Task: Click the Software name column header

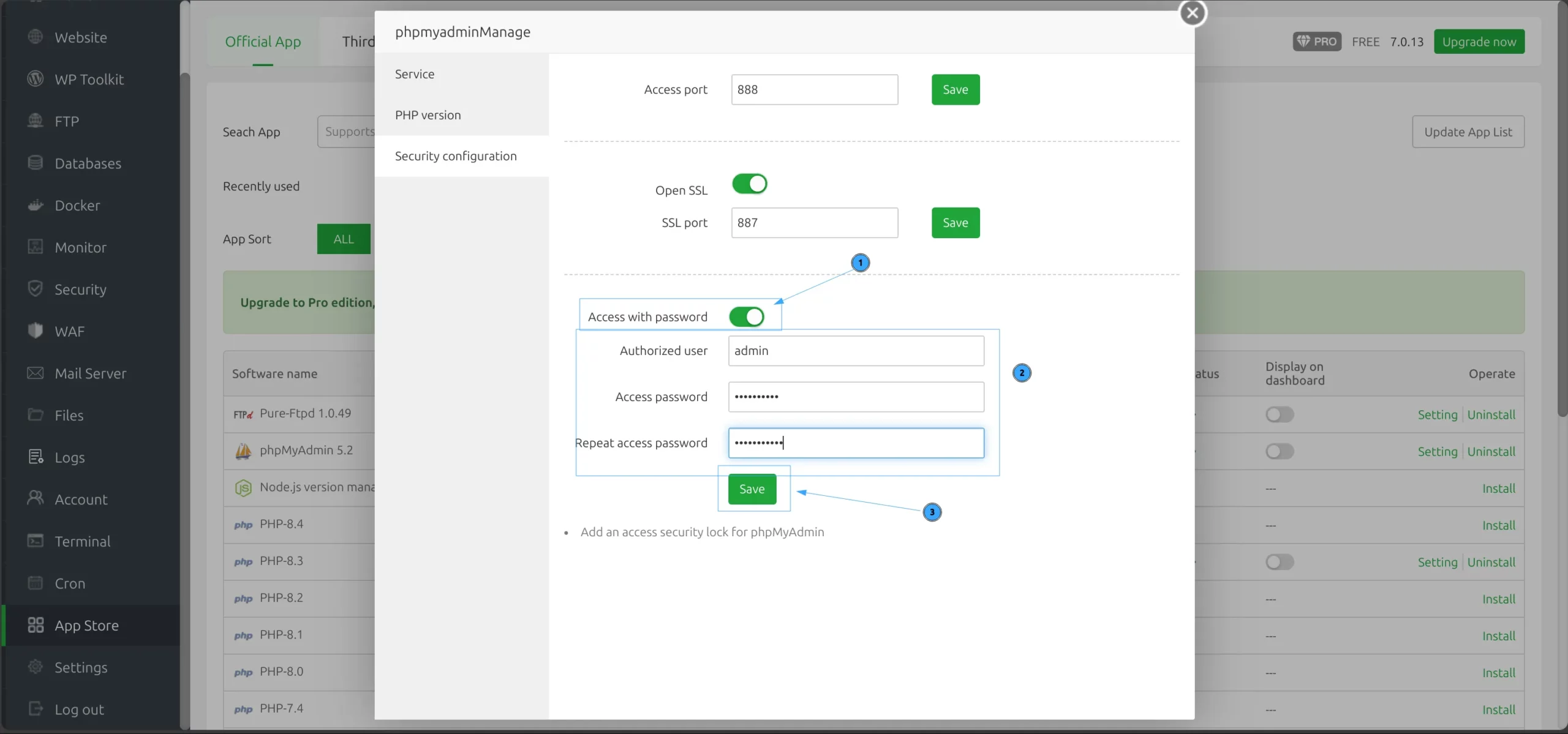Action: pos(274,373)
